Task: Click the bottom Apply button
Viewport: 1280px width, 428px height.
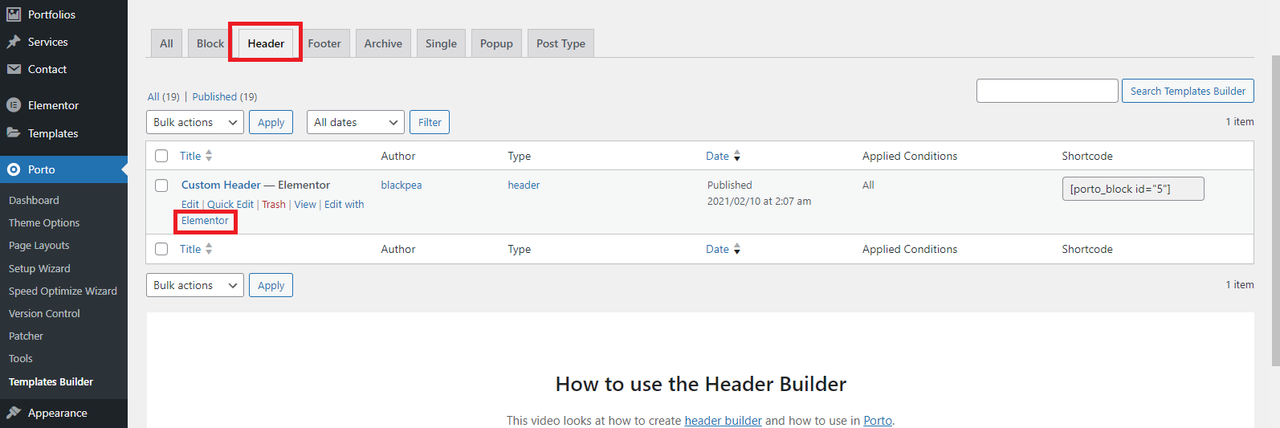Action: click(271, 285)
